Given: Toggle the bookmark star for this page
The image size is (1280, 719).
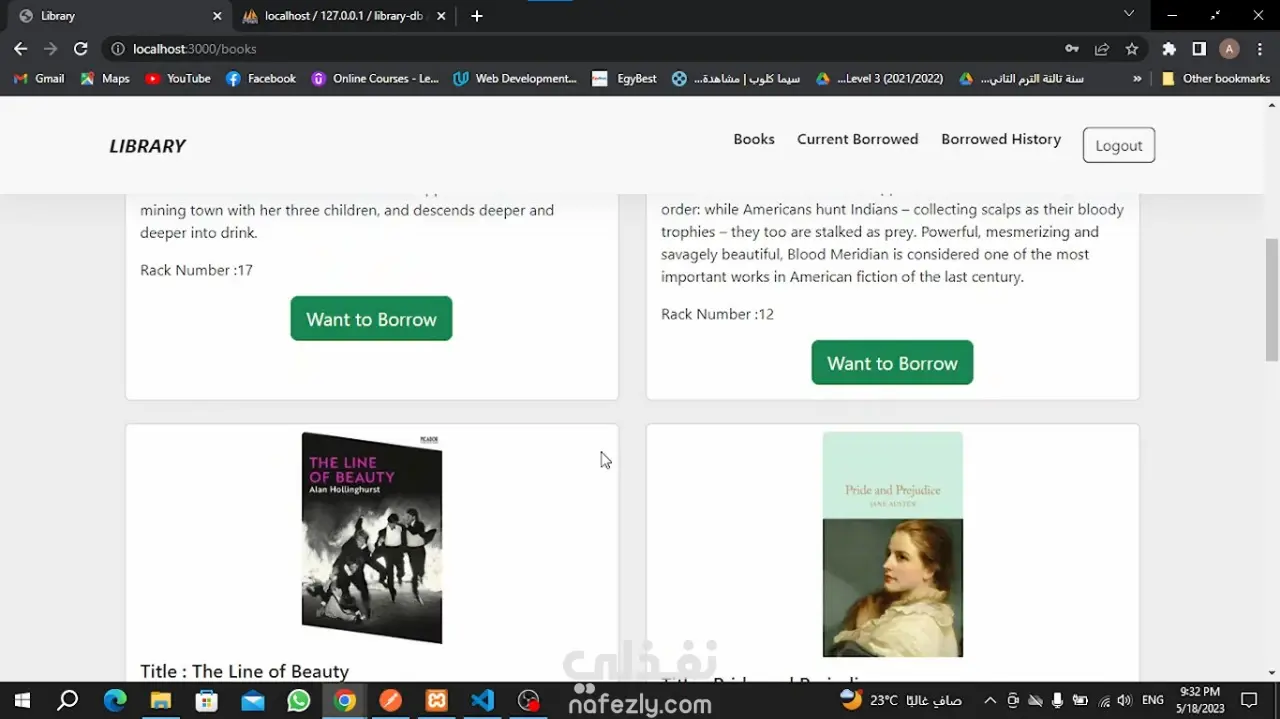Looking at the screenshot, I should pos(1131,48).
